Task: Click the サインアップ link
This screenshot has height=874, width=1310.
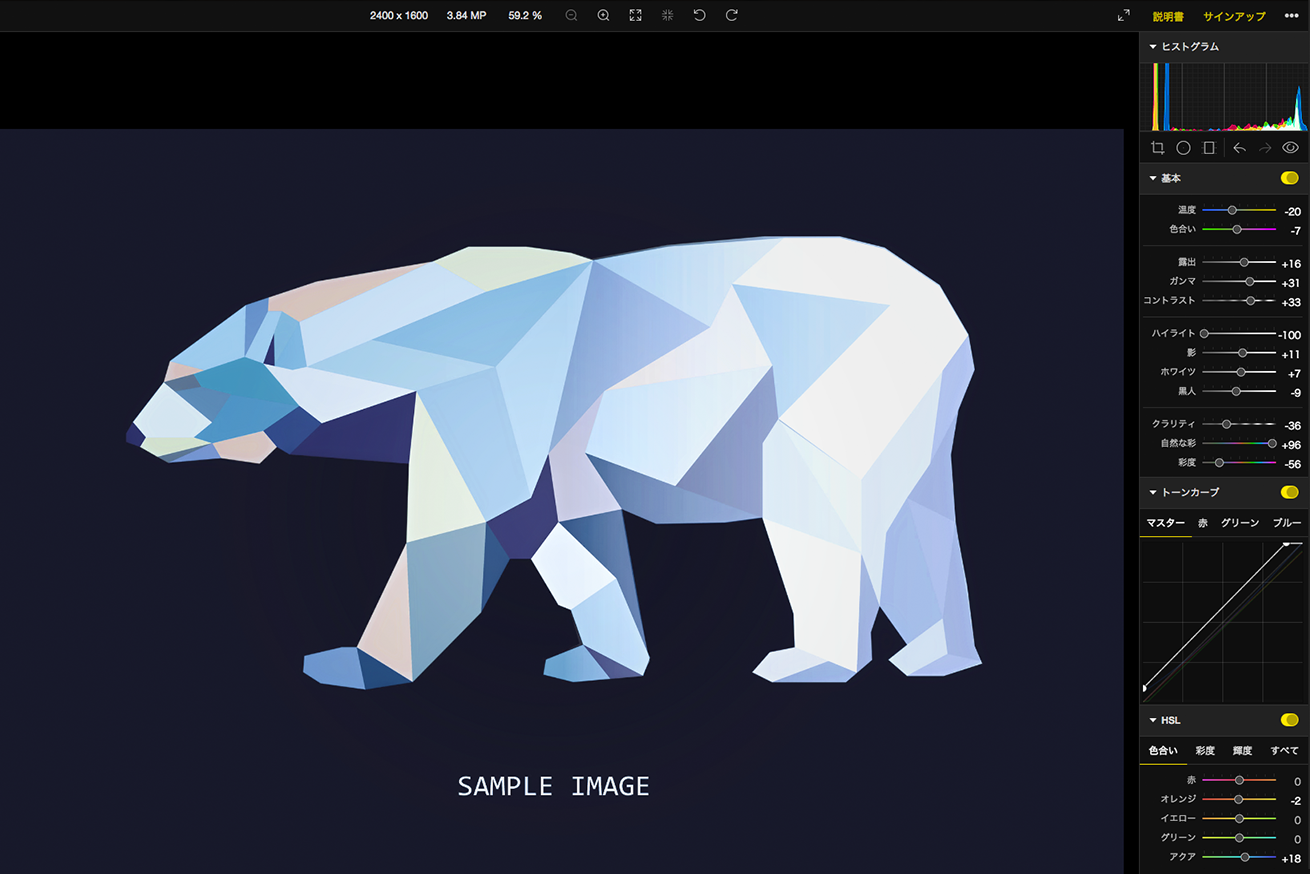Action: tap(1234, 16)
